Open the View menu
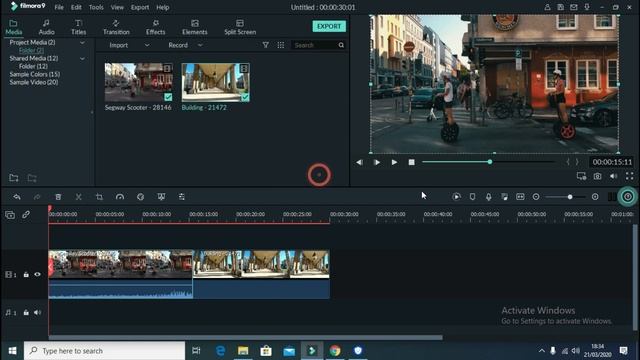The image size is (640, 360). (117, 7)
